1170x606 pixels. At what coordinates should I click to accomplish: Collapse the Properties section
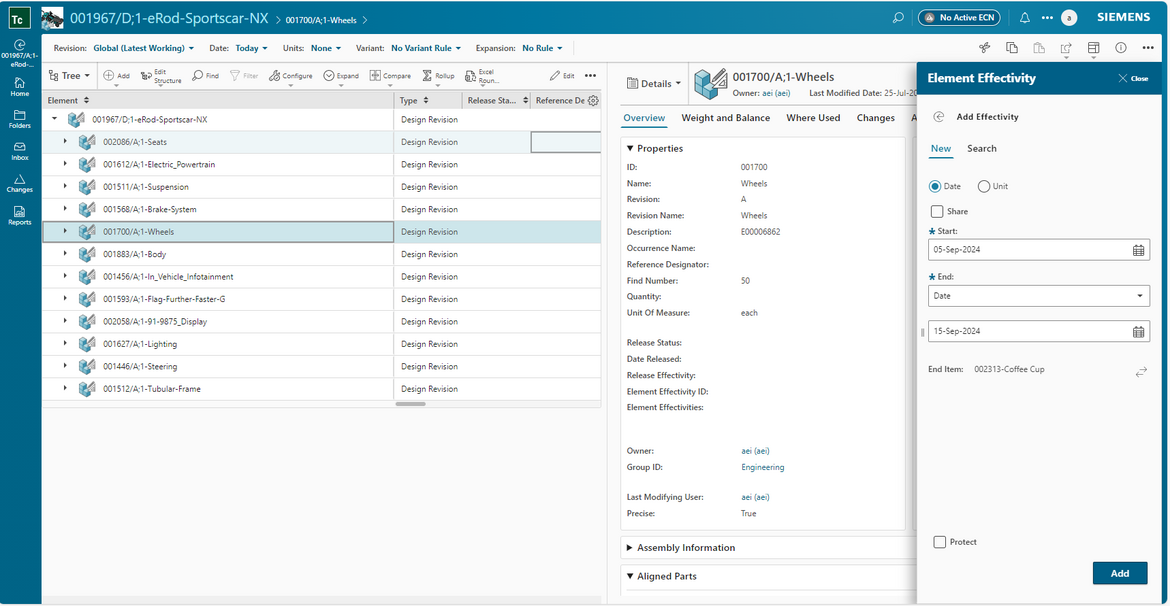click(x=630, y=149)
